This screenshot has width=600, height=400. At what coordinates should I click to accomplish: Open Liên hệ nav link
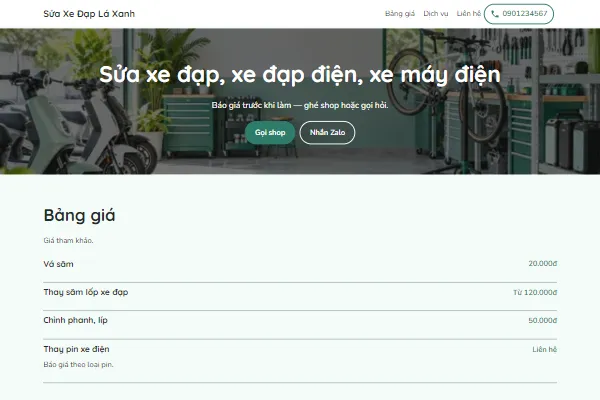468,13
